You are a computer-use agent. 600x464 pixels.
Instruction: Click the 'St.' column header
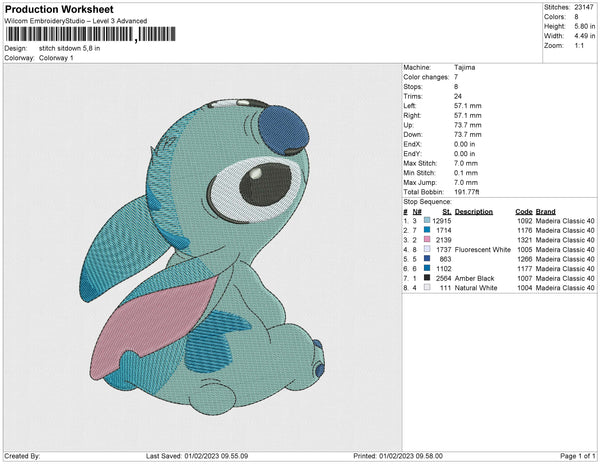(x=447, y=212)
